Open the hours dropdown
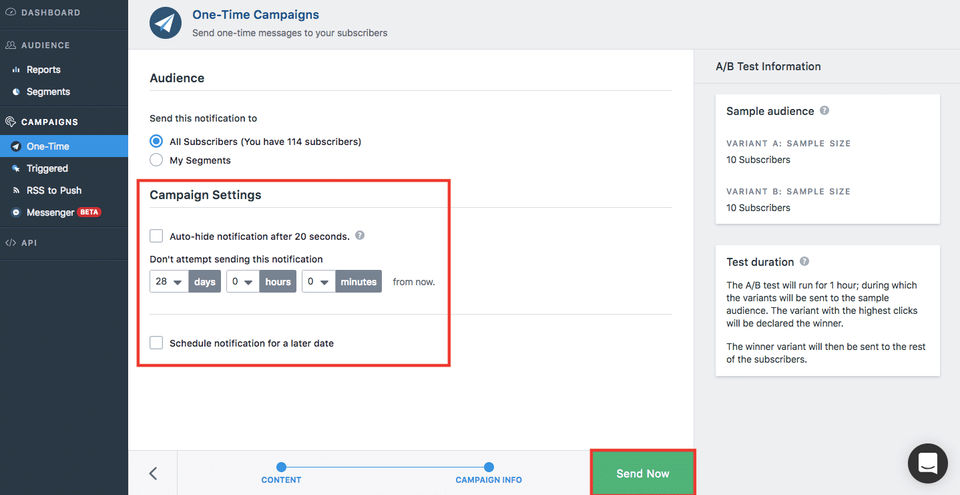Viewport: 960px width, 495px height. pos(243,282)
